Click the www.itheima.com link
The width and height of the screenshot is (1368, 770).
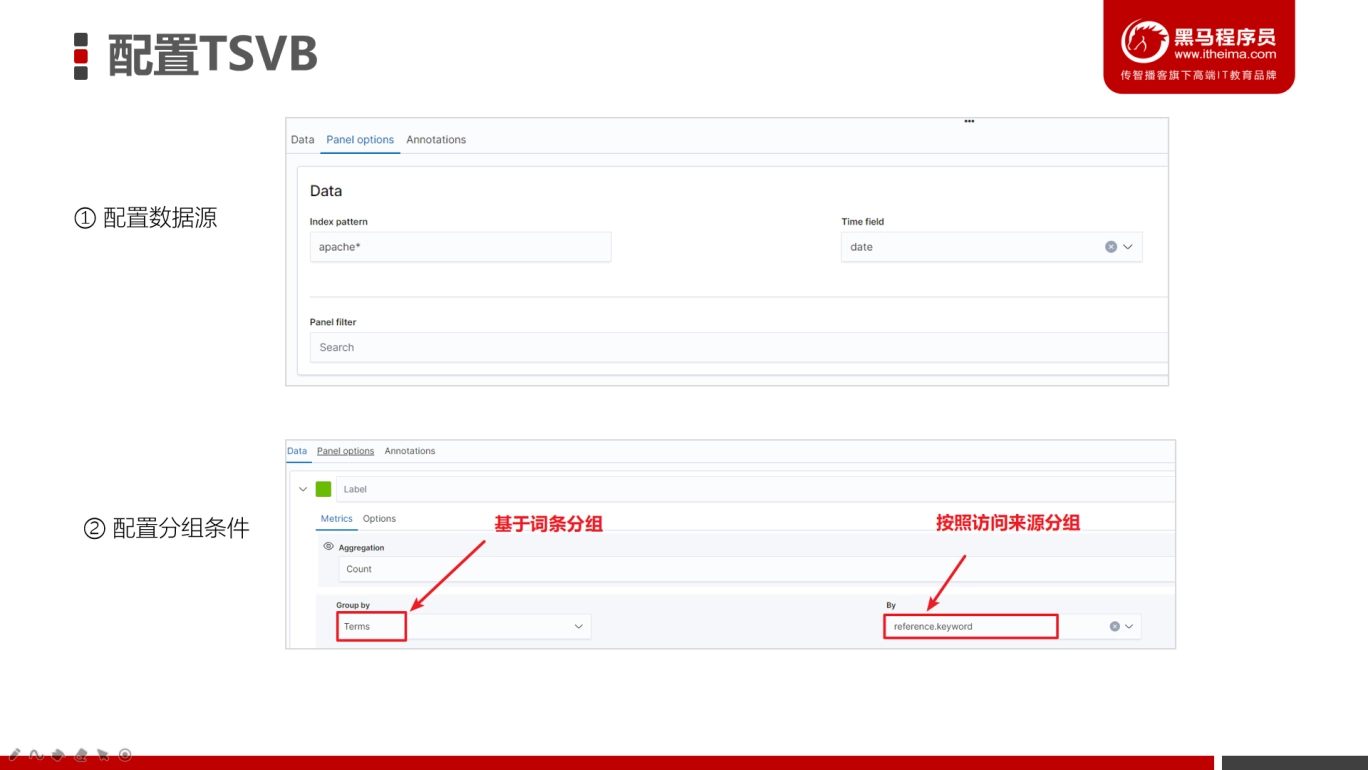click(x=1225, y=55)
